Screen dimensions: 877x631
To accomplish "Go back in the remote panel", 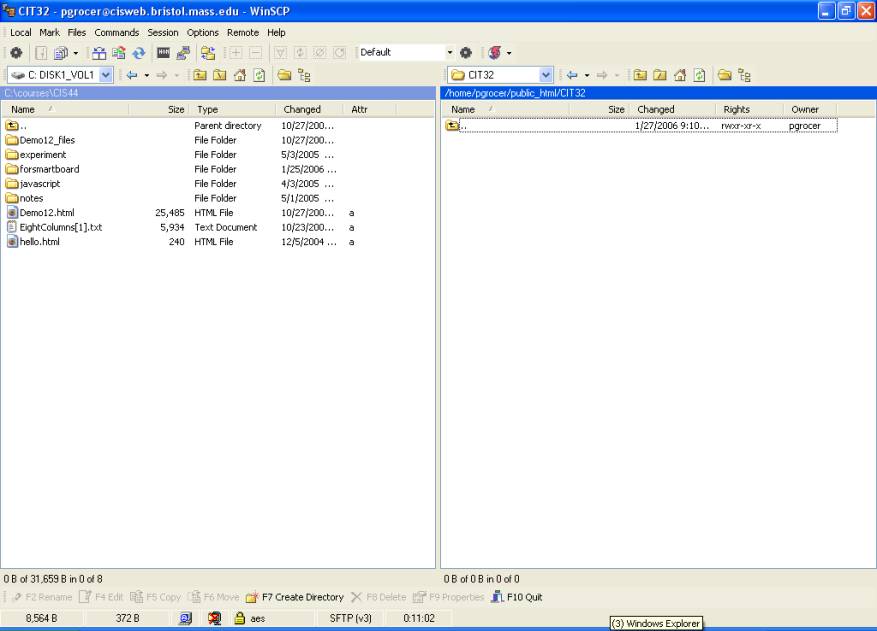I will pos(572,75).
